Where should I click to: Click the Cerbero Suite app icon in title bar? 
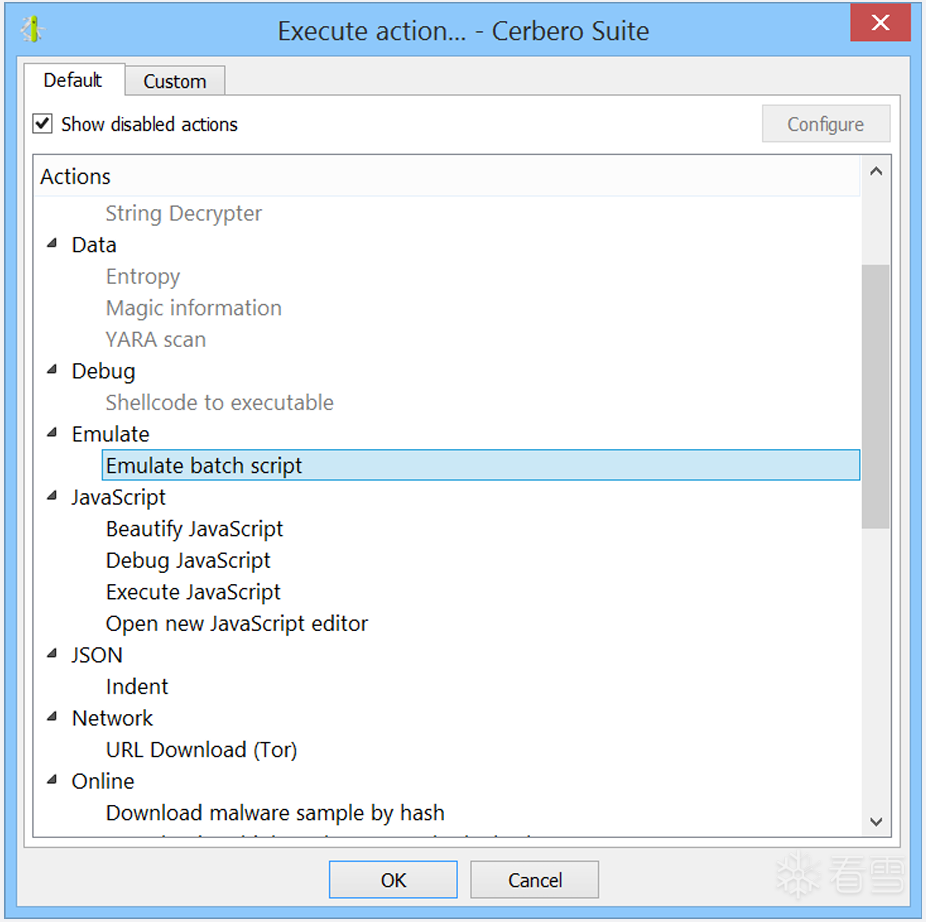[33, 30]
